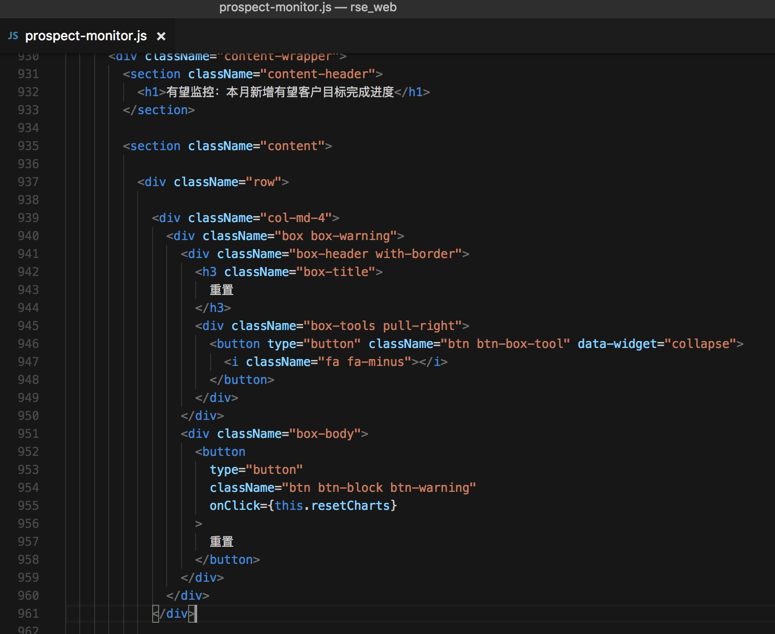Image resolution: width=775 pixels, height=634 pixels.
Task: Click type="button" on line 953
Action: tap(256, 470)
